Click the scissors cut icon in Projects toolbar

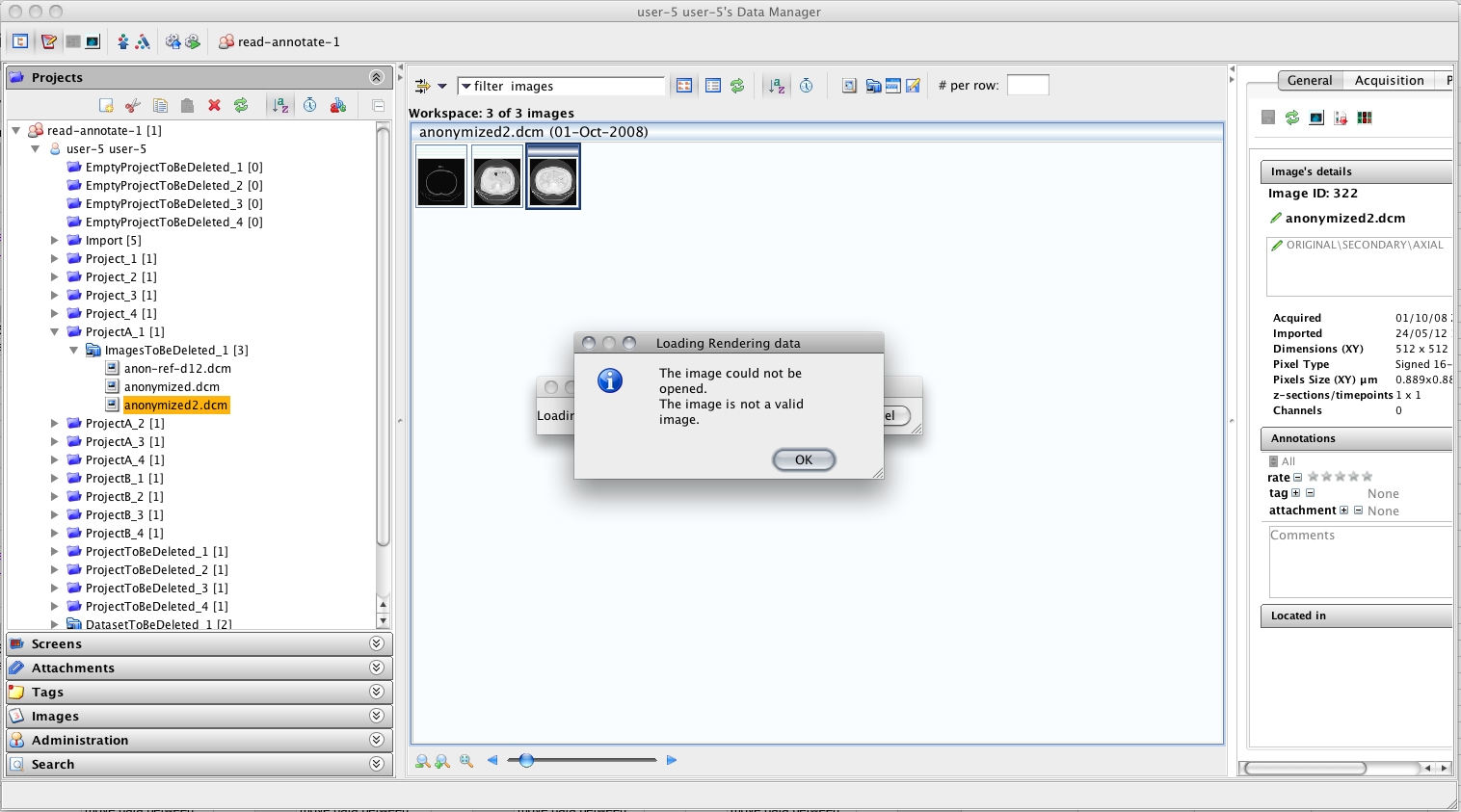tap(133, 105)
